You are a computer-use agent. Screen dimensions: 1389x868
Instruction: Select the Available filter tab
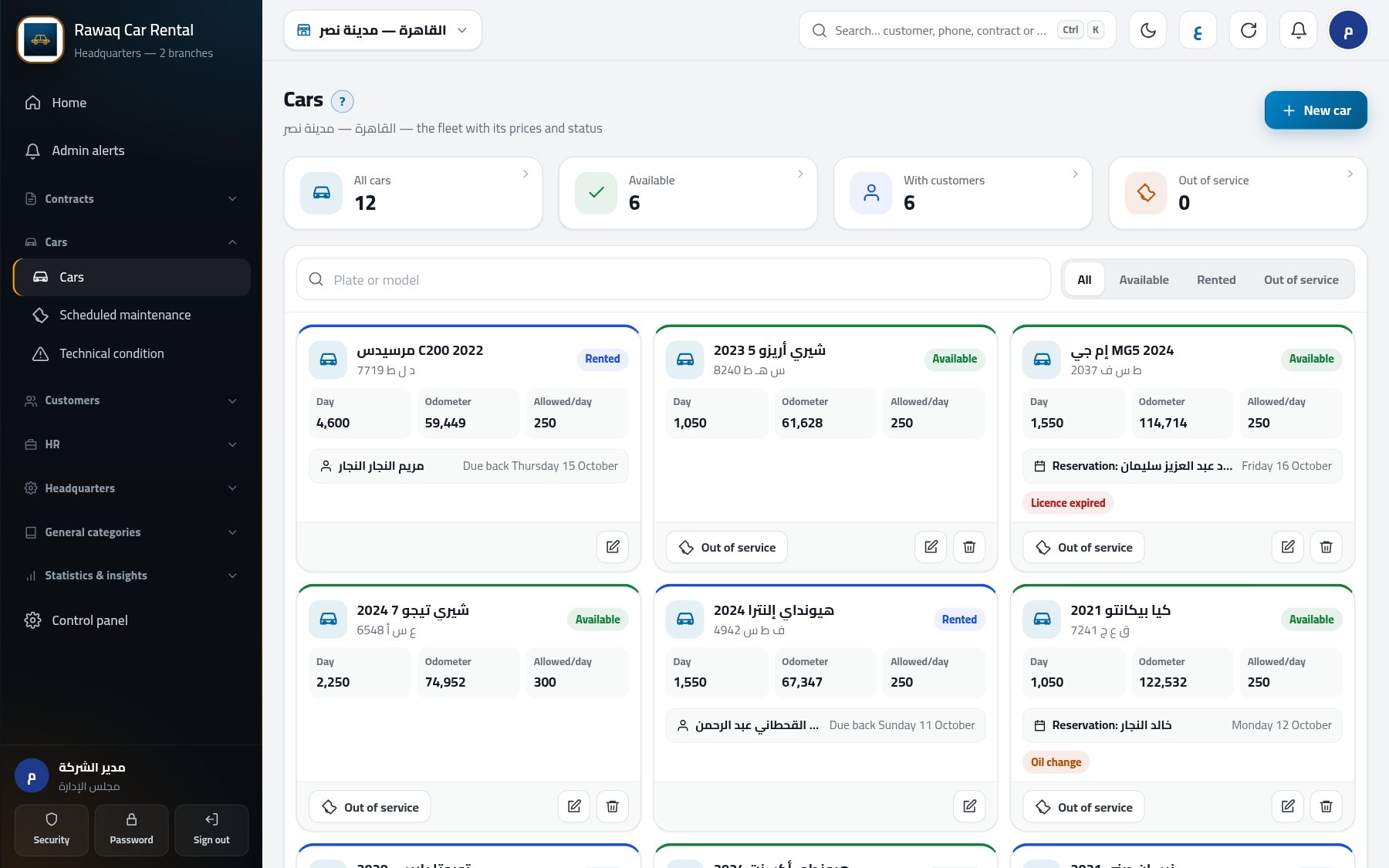(x=1144, y=279)
